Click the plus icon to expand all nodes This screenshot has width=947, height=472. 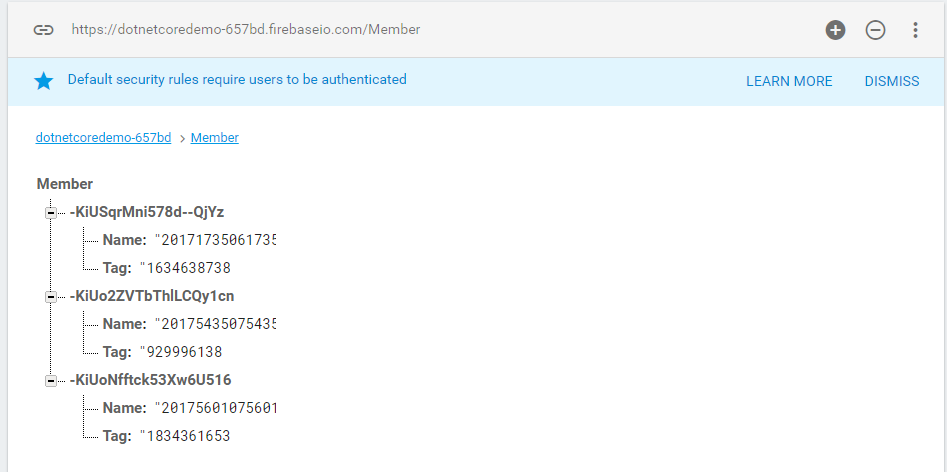[835, 30]
